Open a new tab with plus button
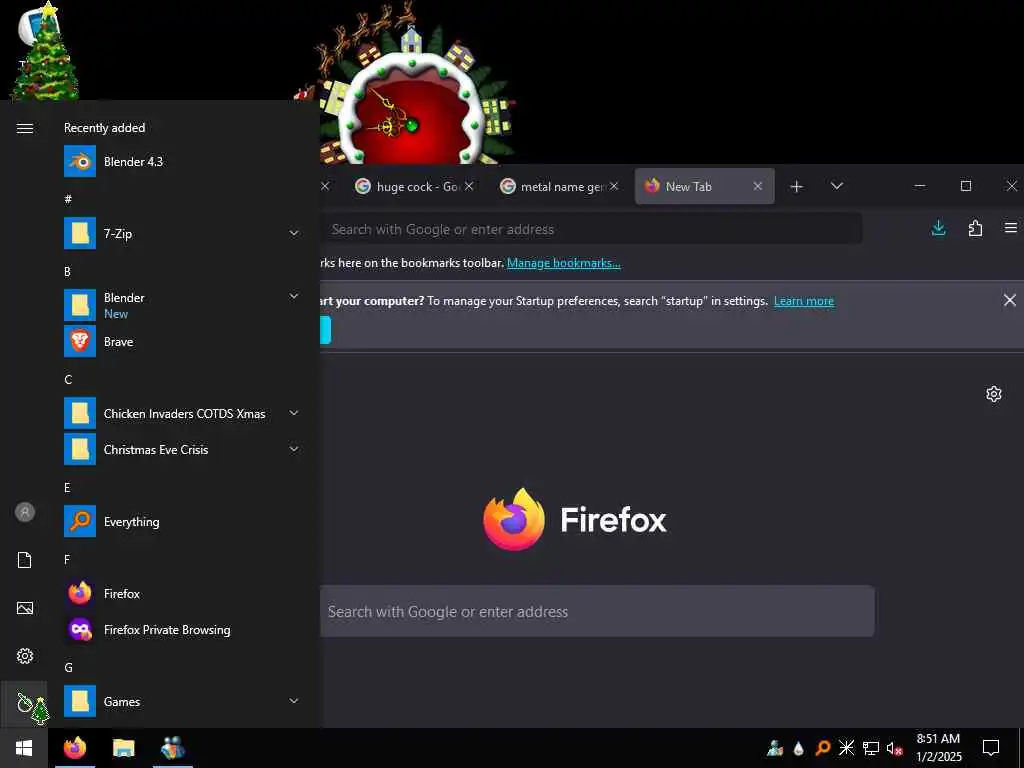Screen dimensions: 1024x768 click(x=796, y=187)
